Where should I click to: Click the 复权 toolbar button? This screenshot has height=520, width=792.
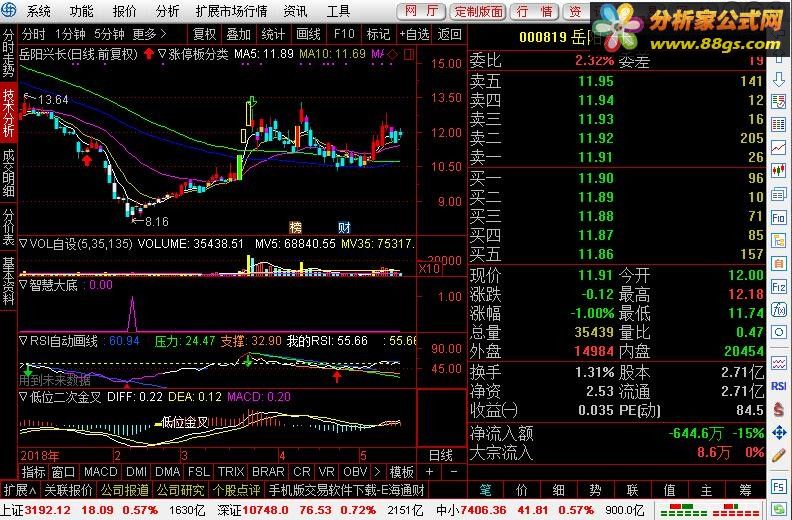(x=204, y=34)
